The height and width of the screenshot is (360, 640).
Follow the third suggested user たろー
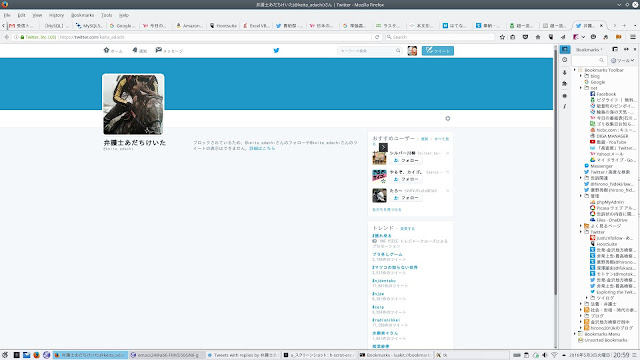point(406,198)
